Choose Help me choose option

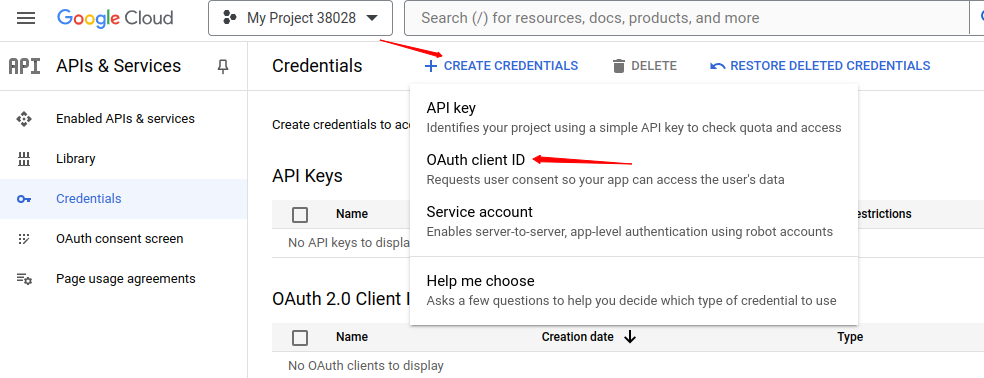(x=634, y=291)
